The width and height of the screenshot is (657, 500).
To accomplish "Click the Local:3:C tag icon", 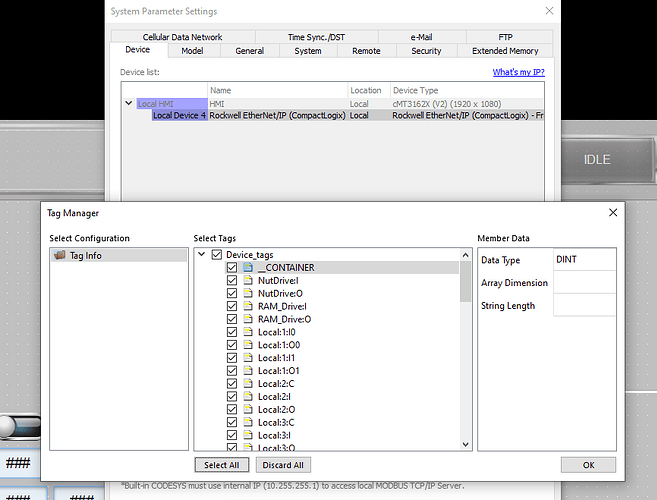I will [248, 423].
